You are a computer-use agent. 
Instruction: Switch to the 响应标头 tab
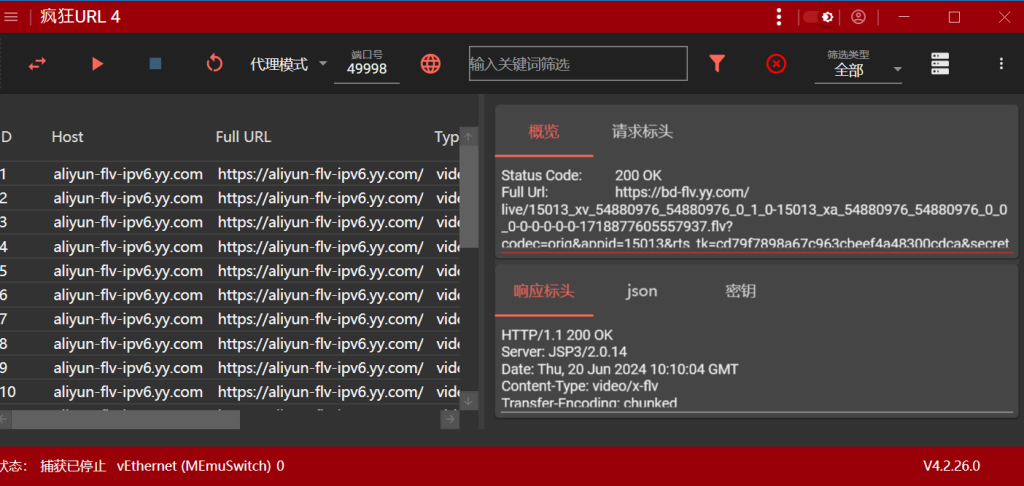544,291
